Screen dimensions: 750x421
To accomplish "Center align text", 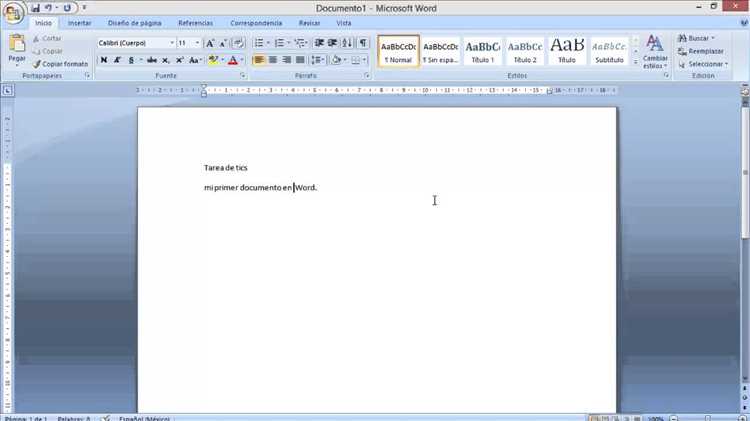I will pos(273,60).
